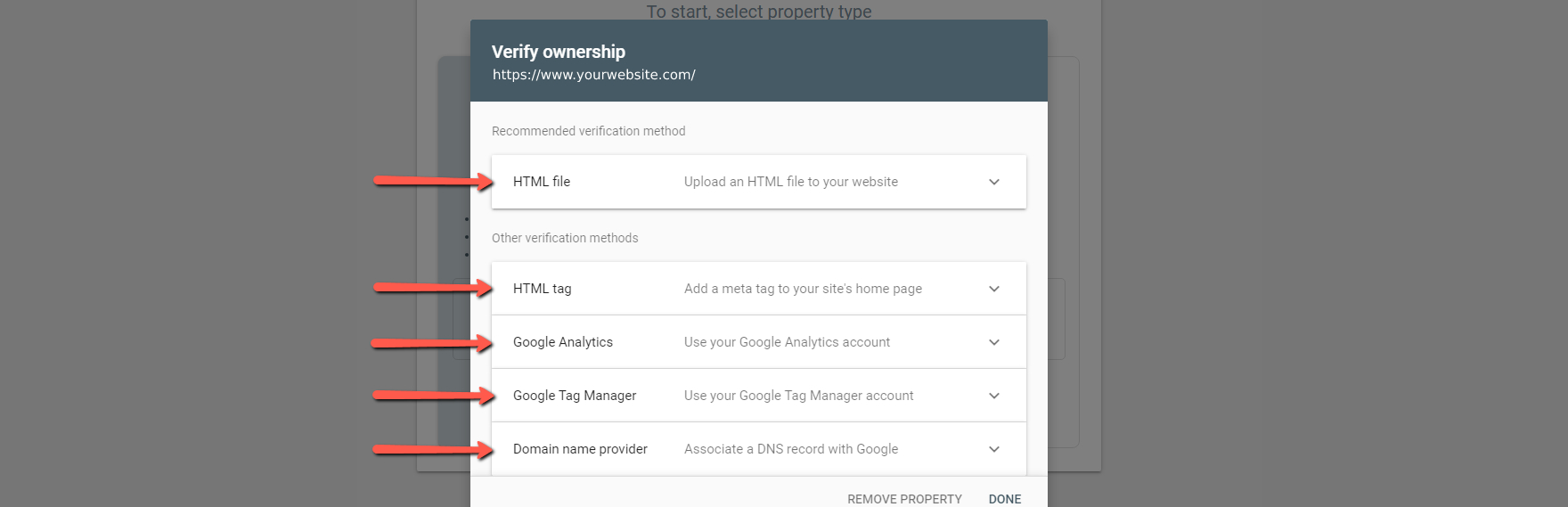Image resolution: width=1568 pixels, height=507 pixels.
Task: Choose the 'Google Analytics' method label
Action: pyautogui.click(x=563, y=342)
